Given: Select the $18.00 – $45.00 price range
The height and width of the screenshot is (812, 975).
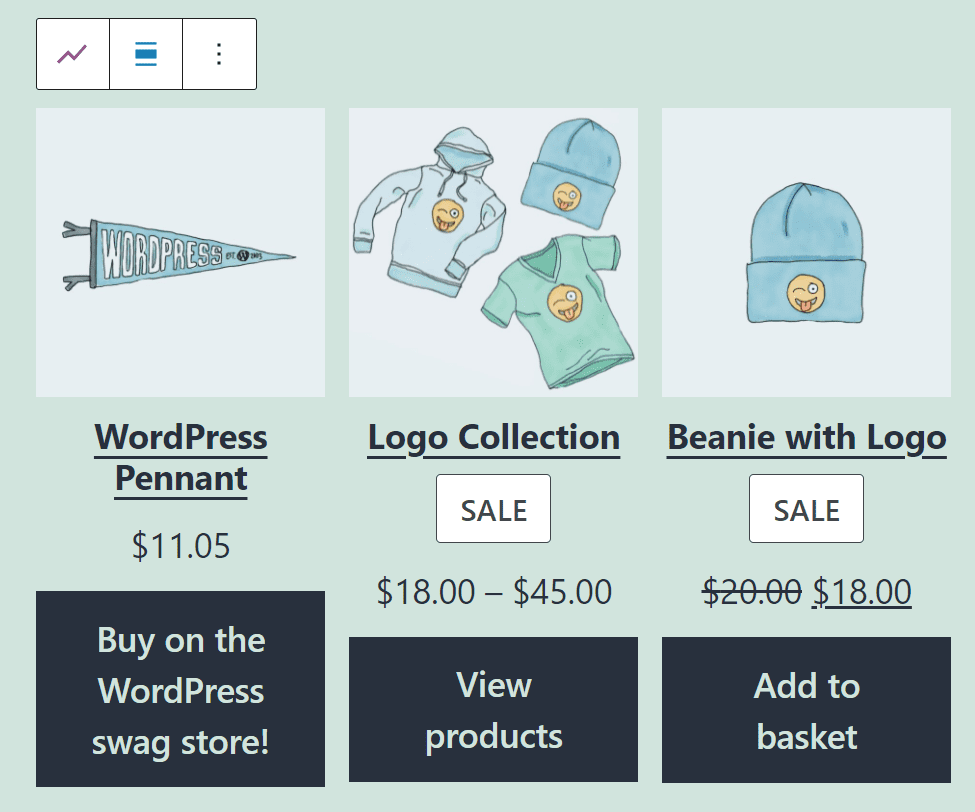Looking at the screenshot, I should [x=493, y=592].
